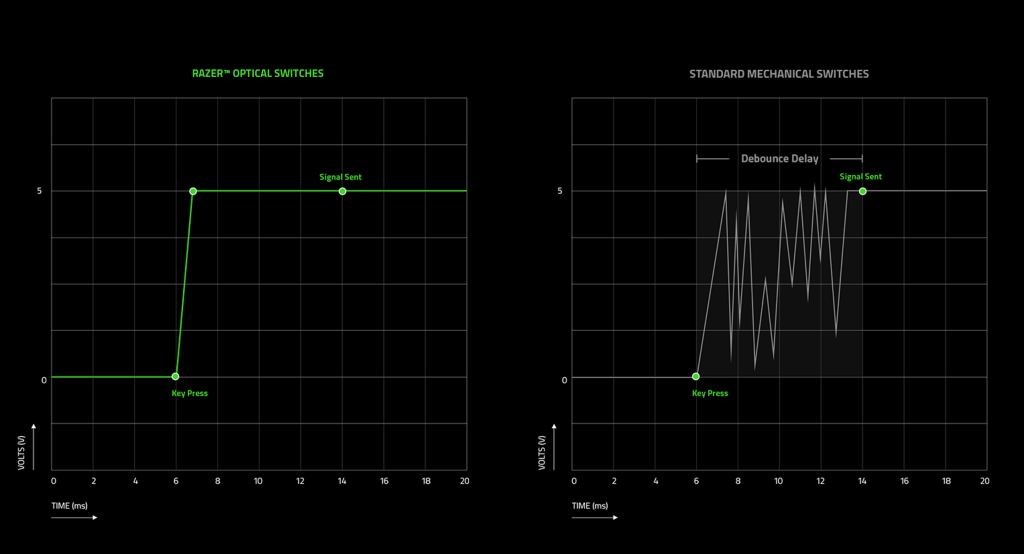
Task: Click "Key Press" label in optical chart
Action: [x=189, y=393]
